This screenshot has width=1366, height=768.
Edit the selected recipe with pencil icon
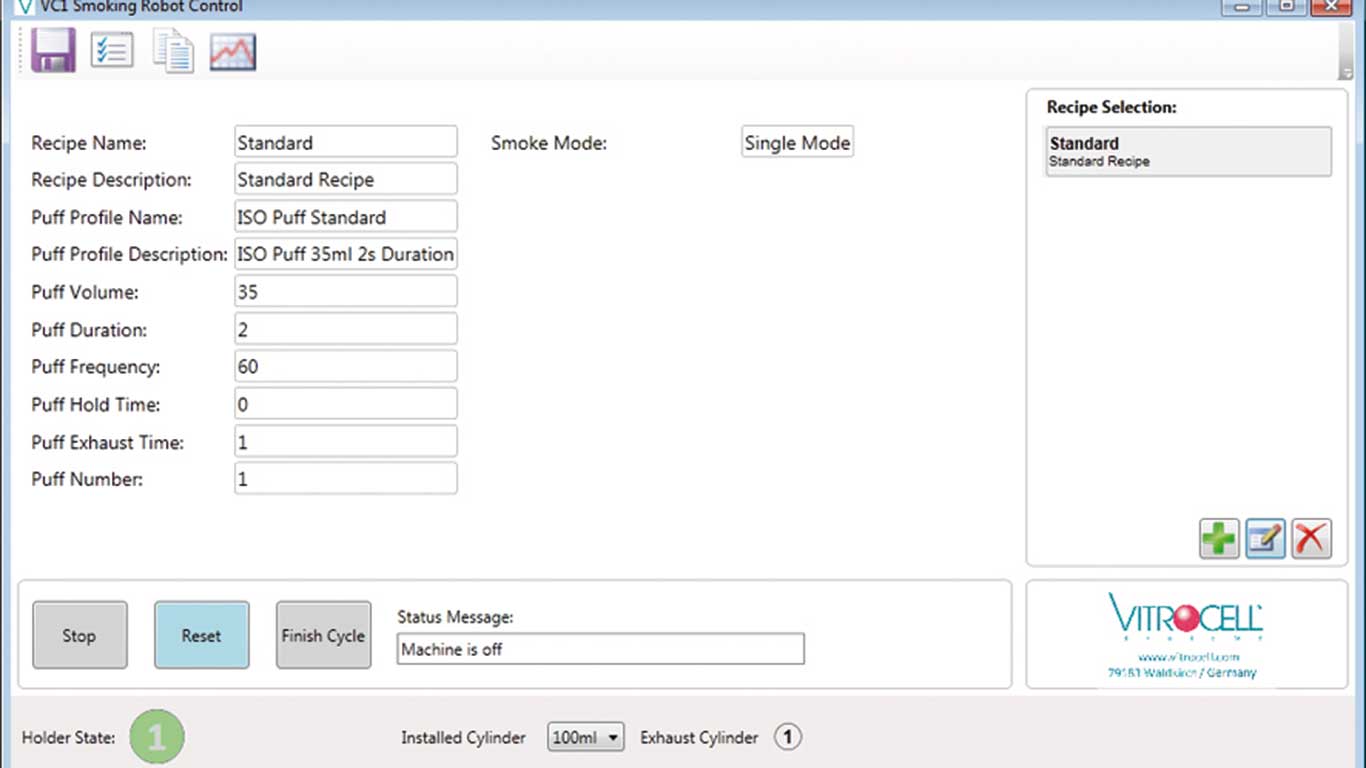click(1265, 539)
